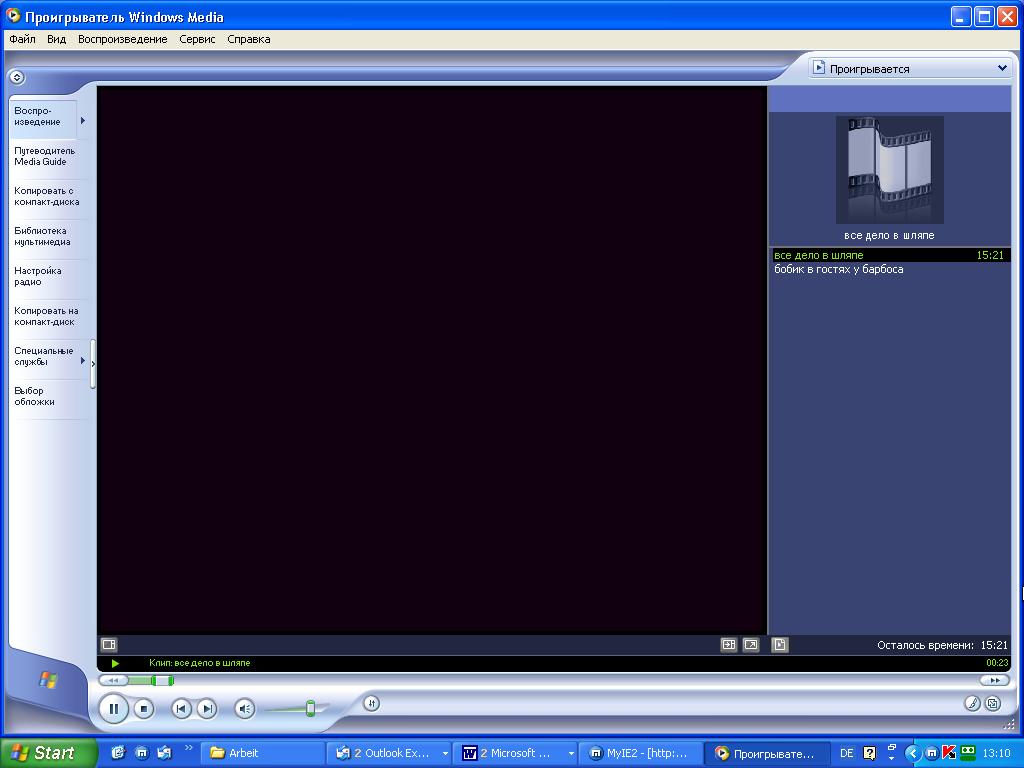The height and width of the screenshot is (768, 1024).
Task: Stop the clip with the stop button
Action: pyautogui.click(x=144, y=709)
